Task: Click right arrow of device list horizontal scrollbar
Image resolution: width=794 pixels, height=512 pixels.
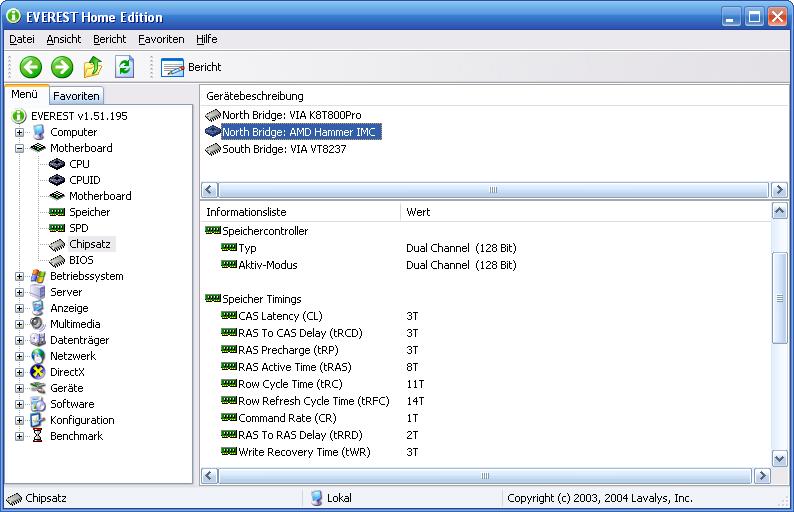Action: pos(779,190)
